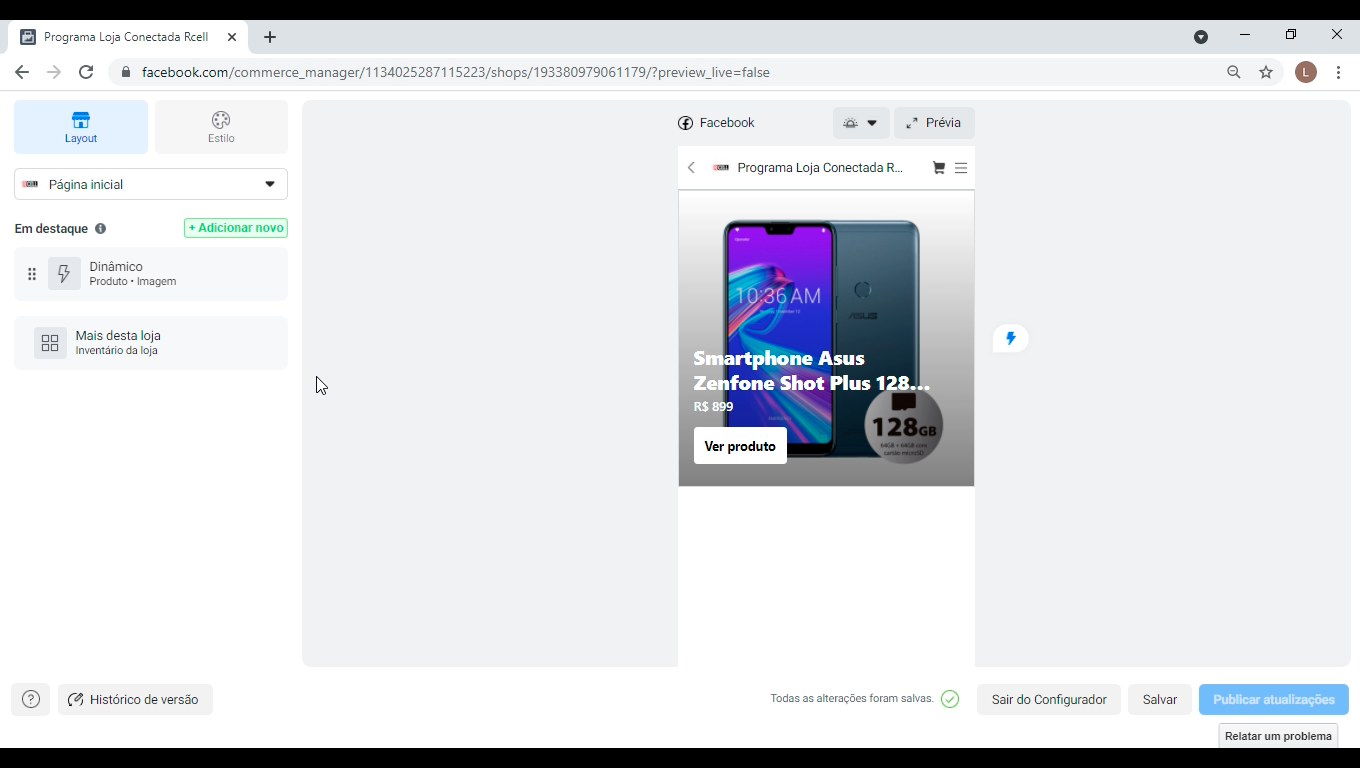This screenshot has width=1360, height=768.
Task: Switch to the Layout tab
Action: click(81, 127)
